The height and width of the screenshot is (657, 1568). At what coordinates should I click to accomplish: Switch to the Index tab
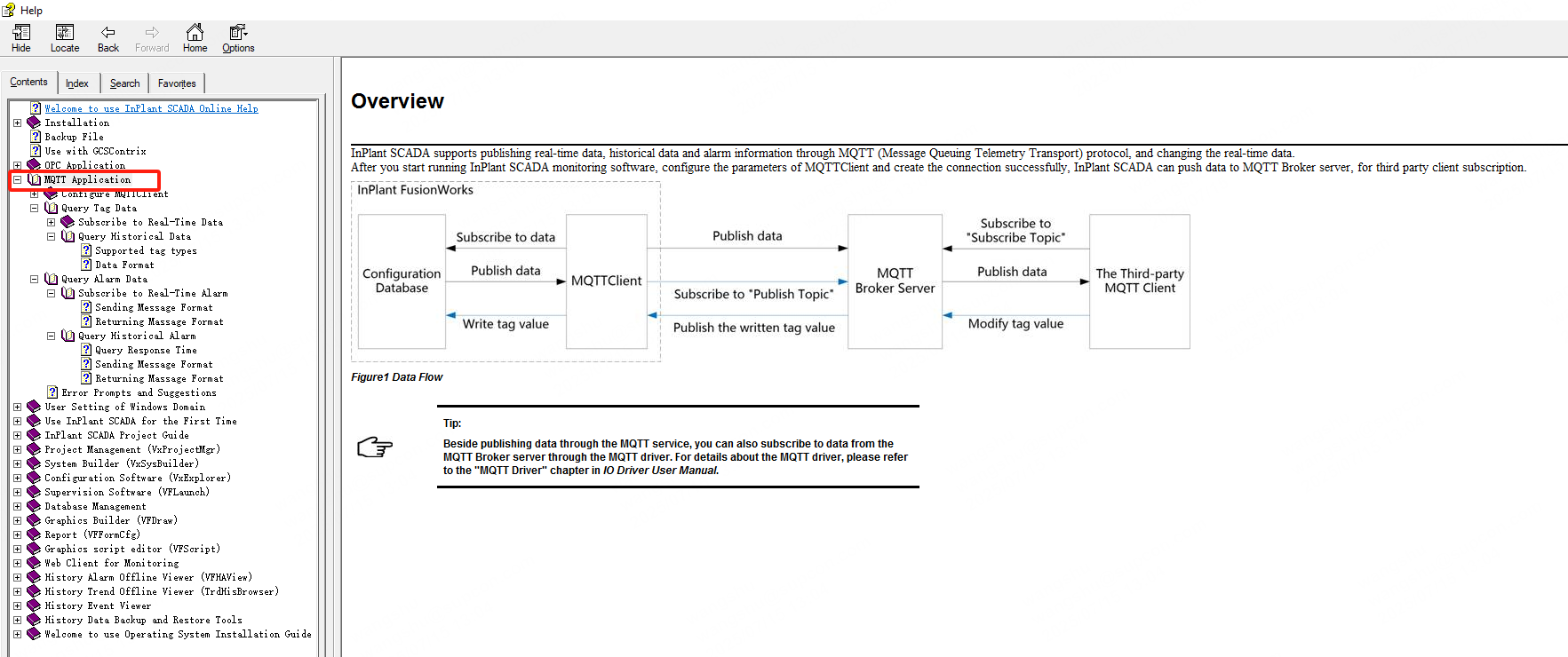point(77,83)
